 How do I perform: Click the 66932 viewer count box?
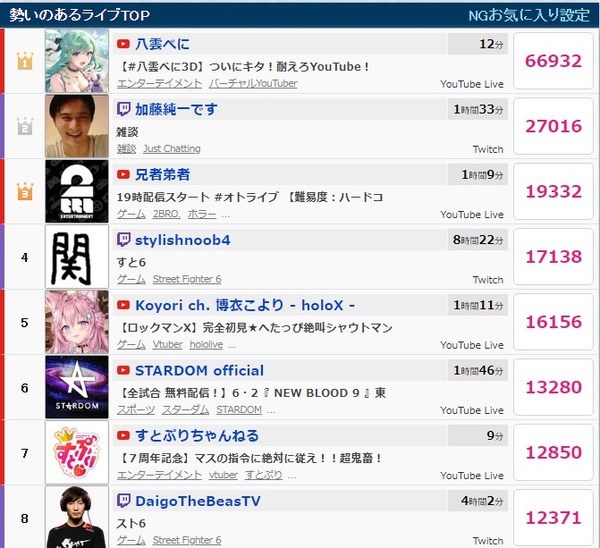(x=553, y=61)
